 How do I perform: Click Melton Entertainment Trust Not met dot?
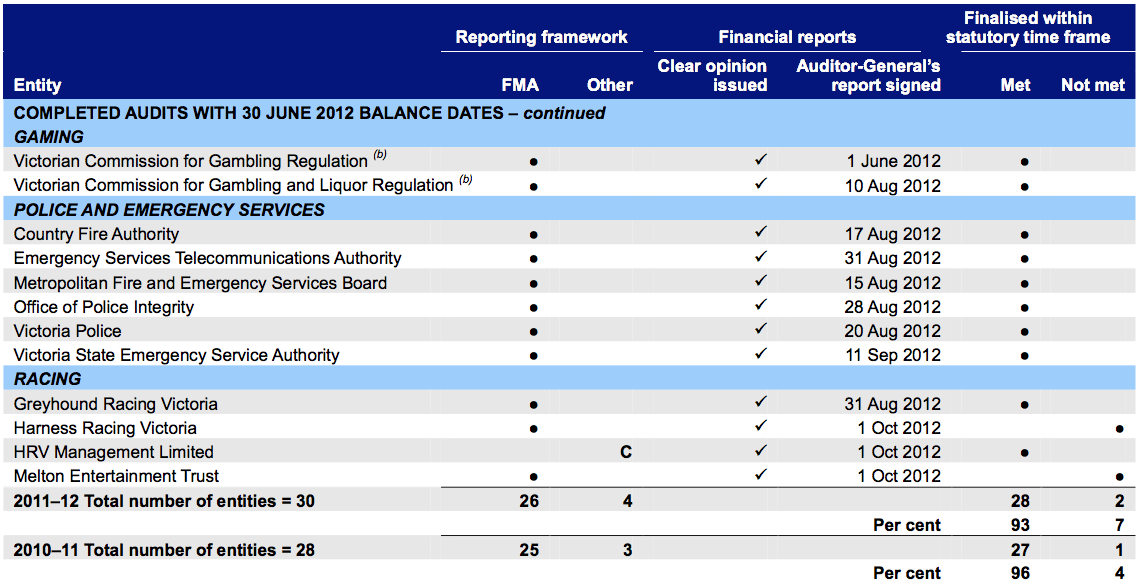[x=1118, y=478]
